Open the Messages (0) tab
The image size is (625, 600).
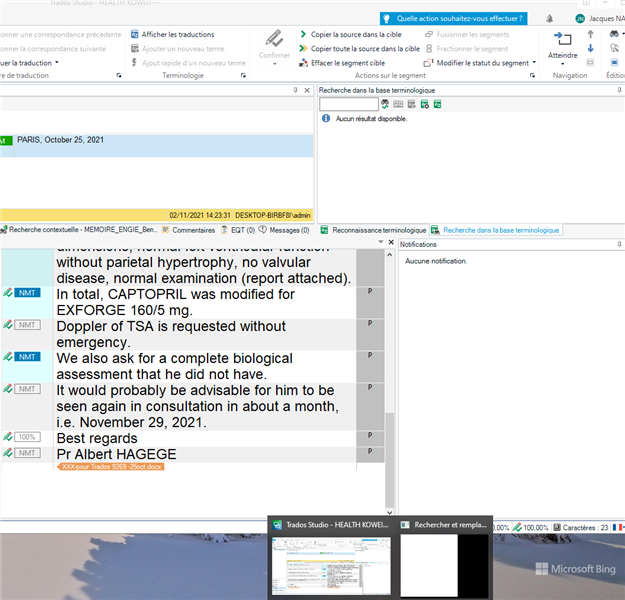284,230
